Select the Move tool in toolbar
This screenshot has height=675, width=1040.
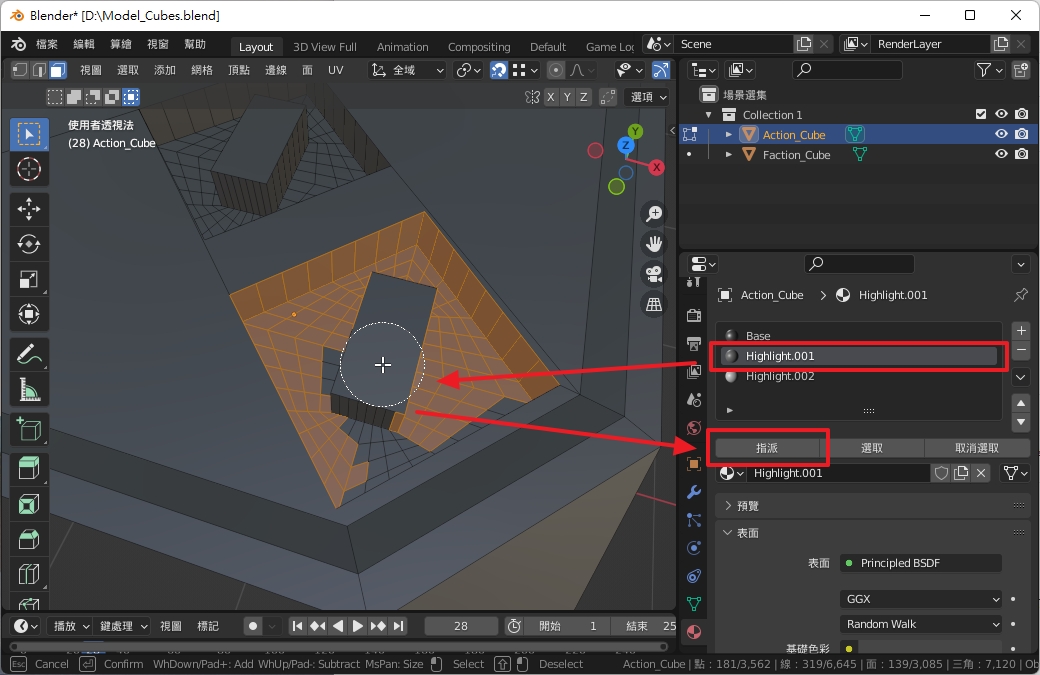29,208
